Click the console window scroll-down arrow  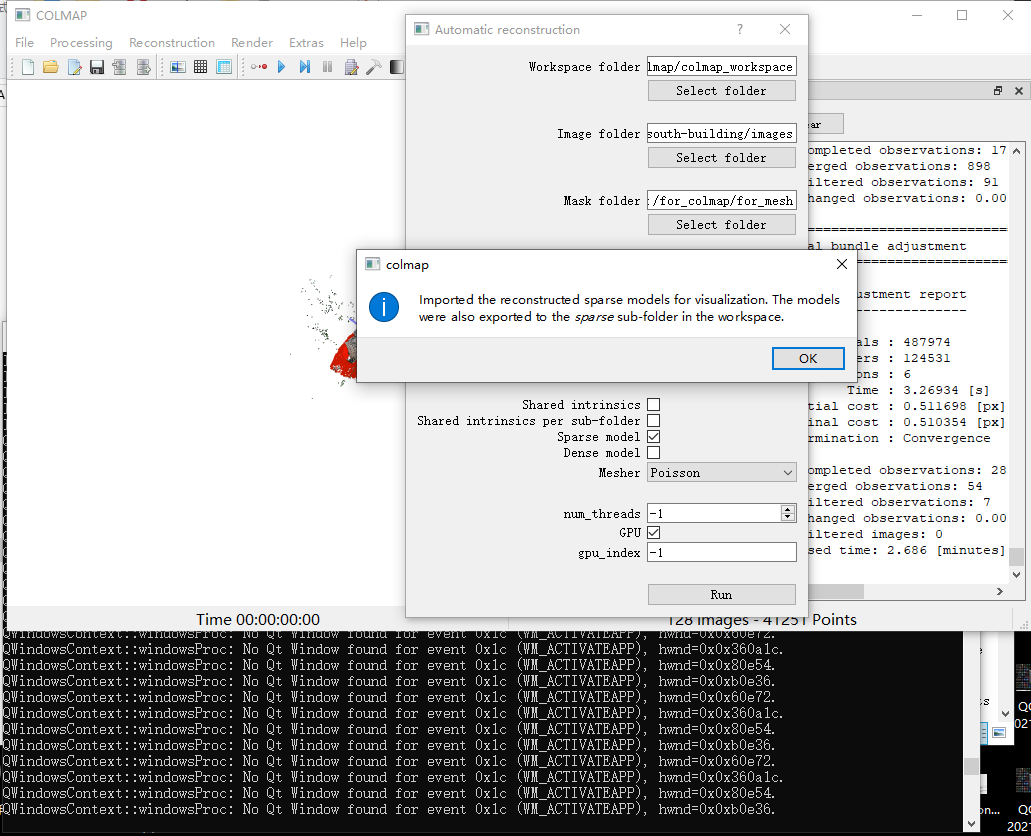coord(971,824)
